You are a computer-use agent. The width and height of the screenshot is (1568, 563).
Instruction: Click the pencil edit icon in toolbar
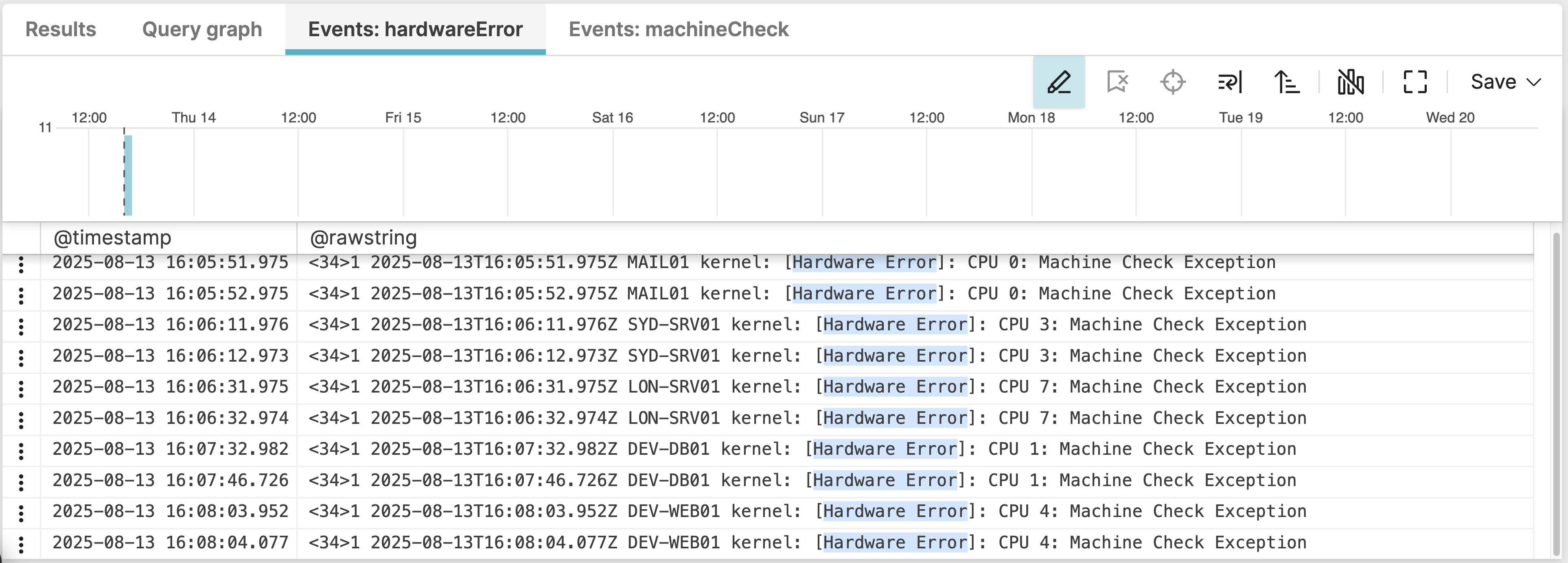(1058, 82)
